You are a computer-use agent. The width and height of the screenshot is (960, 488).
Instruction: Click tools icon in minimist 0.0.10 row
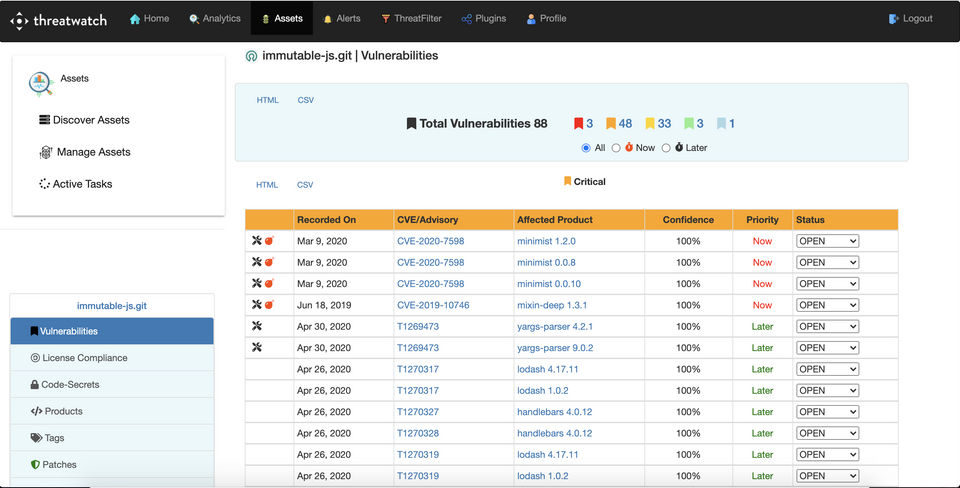(x=257, y=283)
